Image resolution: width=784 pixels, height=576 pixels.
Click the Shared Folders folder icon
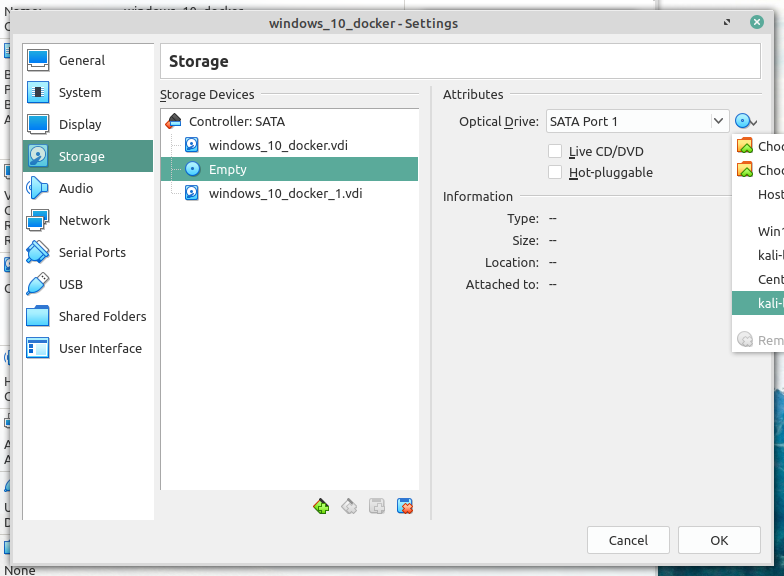click(38, 316)
